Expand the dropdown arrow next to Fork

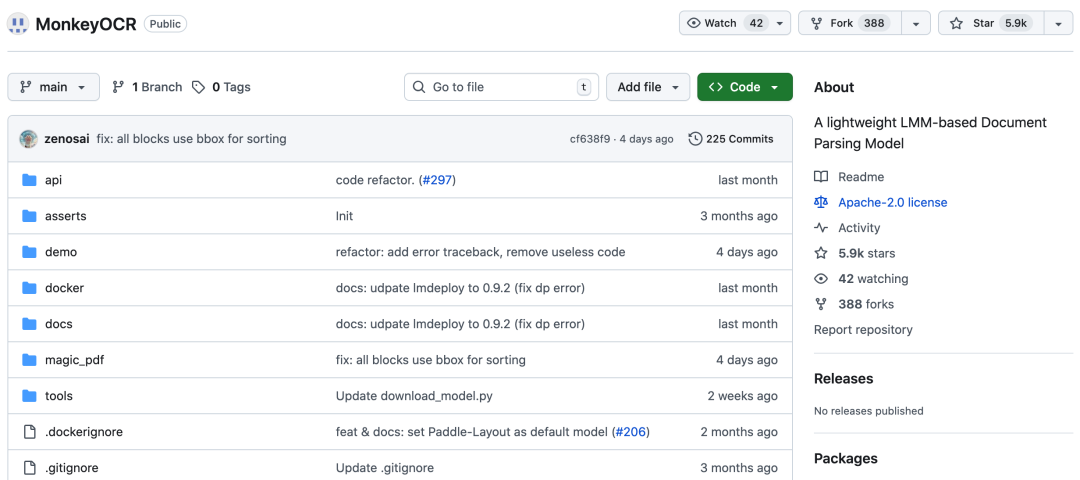click(916, 23)
